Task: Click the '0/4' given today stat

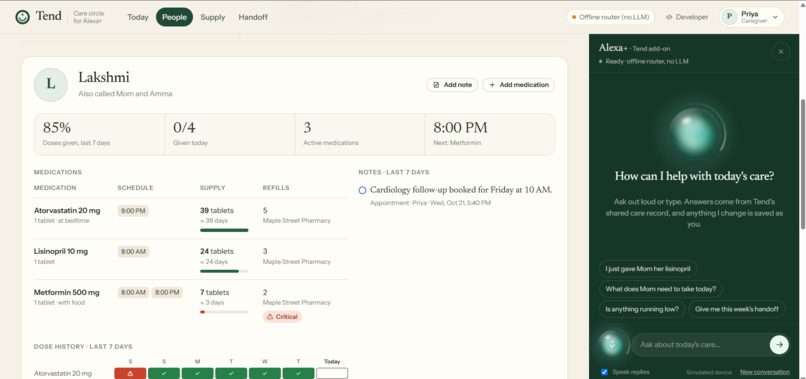Action: coord(184,128)
